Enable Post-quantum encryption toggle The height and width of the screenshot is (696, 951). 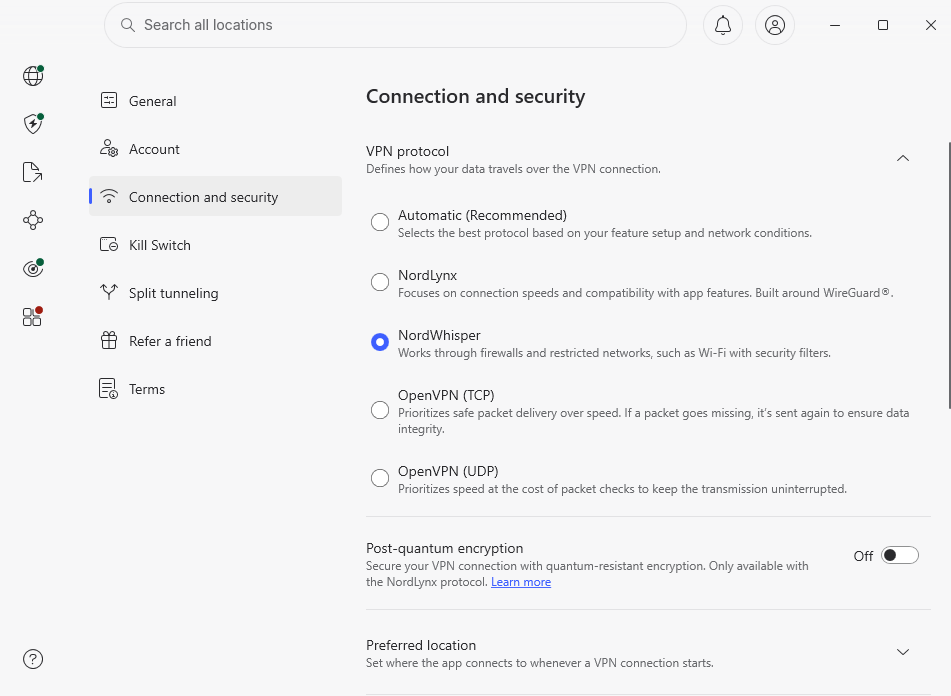point(899,555)
